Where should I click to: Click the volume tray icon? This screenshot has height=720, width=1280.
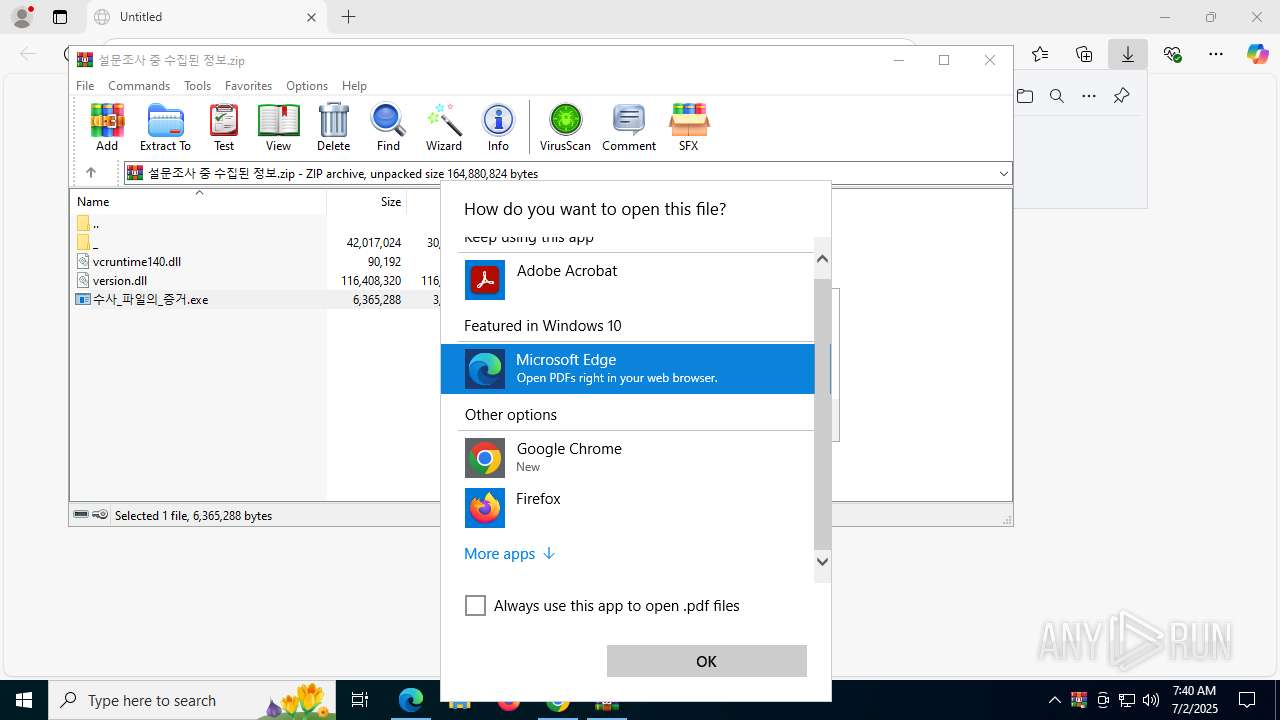(x=1151, y=700)
